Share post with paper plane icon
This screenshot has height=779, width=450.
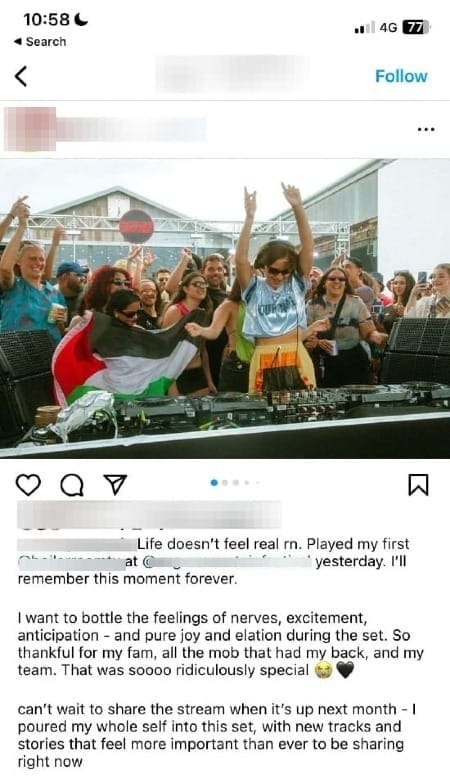click(115, 484)
